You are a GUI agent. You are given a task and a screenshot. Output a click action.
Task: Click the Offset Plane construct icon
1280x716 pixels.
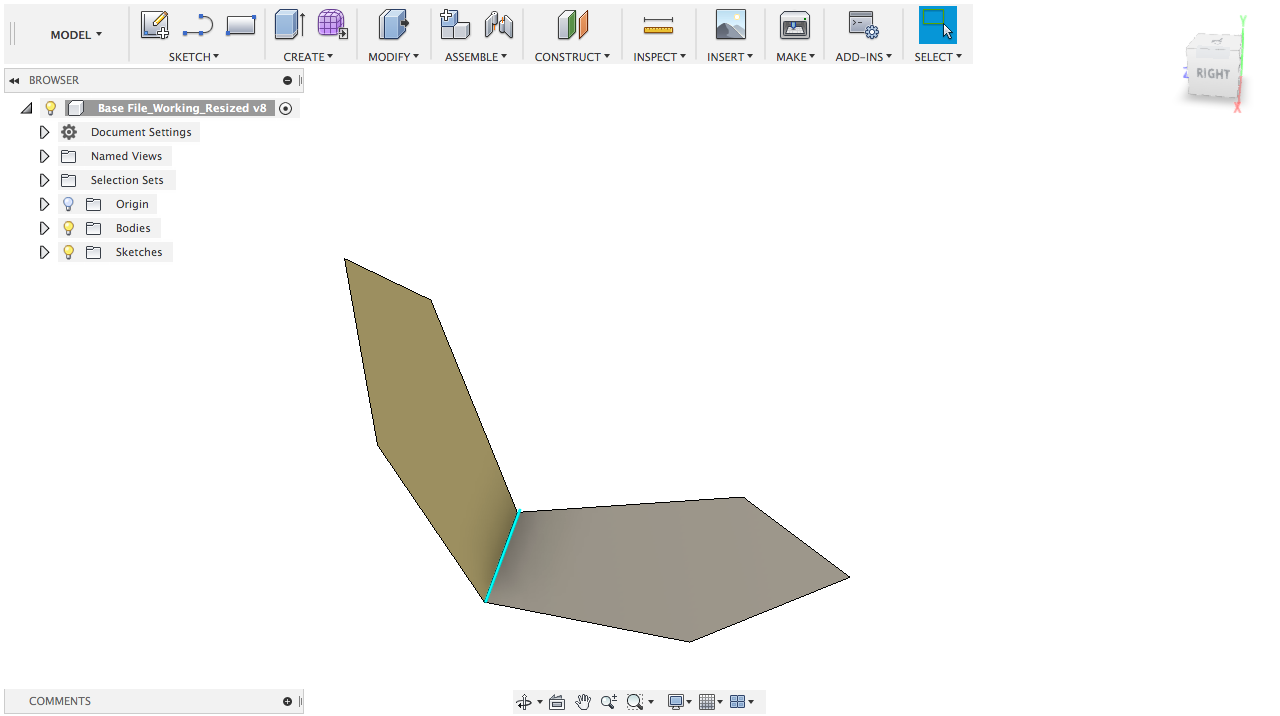(572, 25)
